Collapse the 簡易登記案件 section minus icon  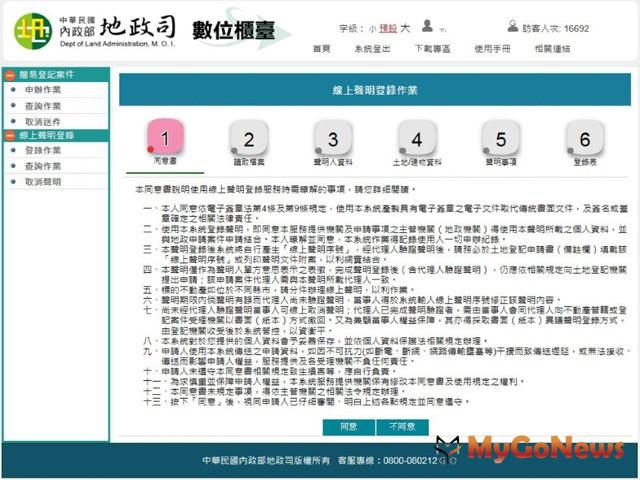pyautogui.click(x=10, y=75)
